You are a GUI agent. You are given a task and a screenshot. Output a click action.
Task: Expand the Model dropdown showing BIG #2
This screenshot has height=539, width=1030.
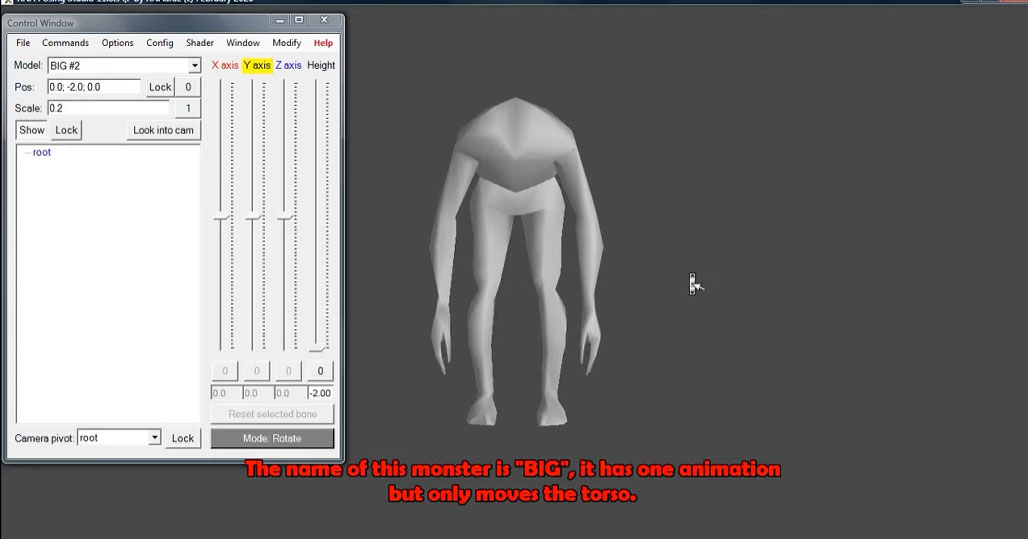(x=195, y=66)
